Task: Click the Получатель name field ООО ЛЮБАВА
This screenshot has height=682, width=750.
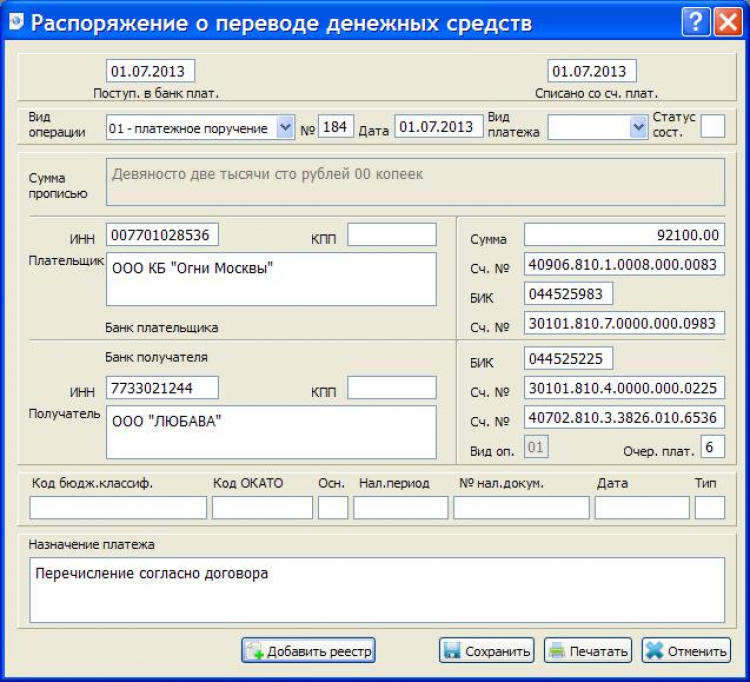Action: [x=271, y=432]
